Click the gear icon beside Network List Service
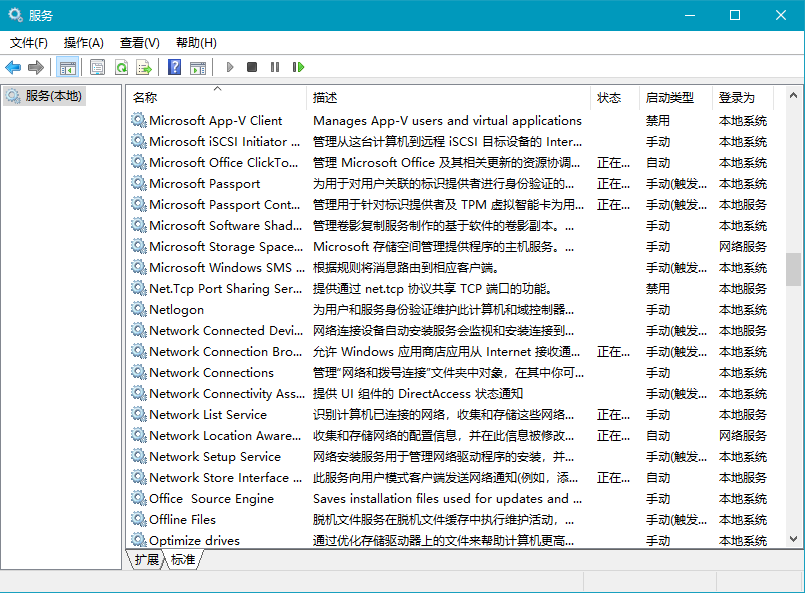Image resolution: width=805 pixels, height=593 pixels. [139, 414]
